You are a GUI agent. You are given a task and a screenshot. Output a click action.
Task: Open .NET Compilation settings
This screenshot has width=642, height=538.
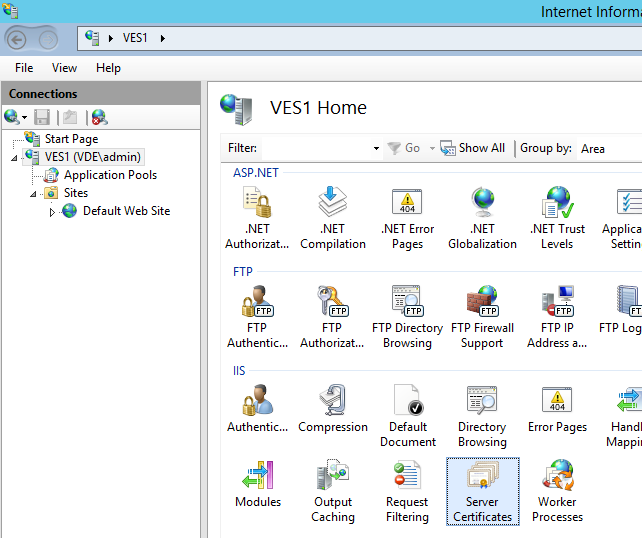pos(332,217)
